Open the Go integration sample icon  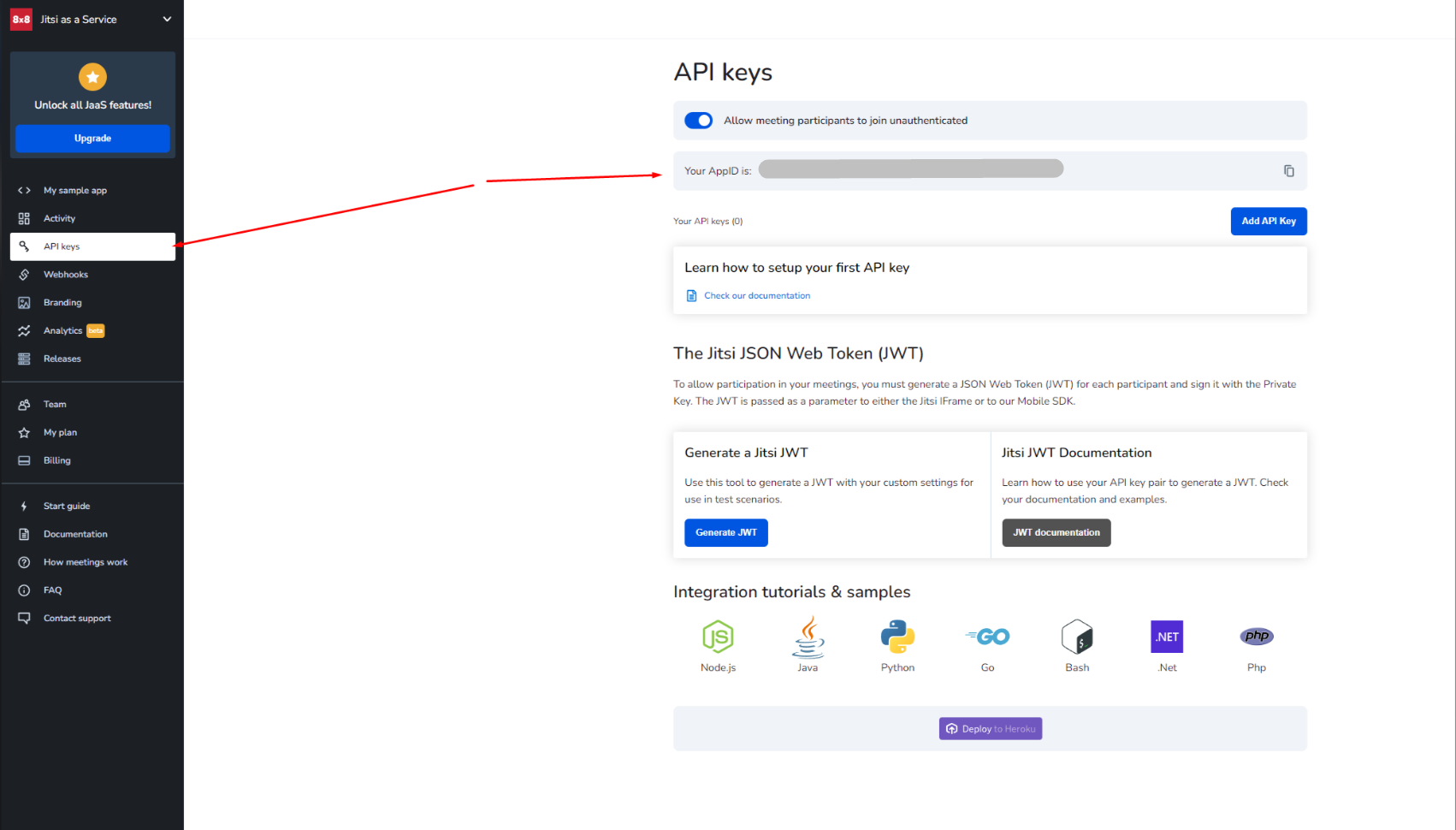click(x=988, y=637)
